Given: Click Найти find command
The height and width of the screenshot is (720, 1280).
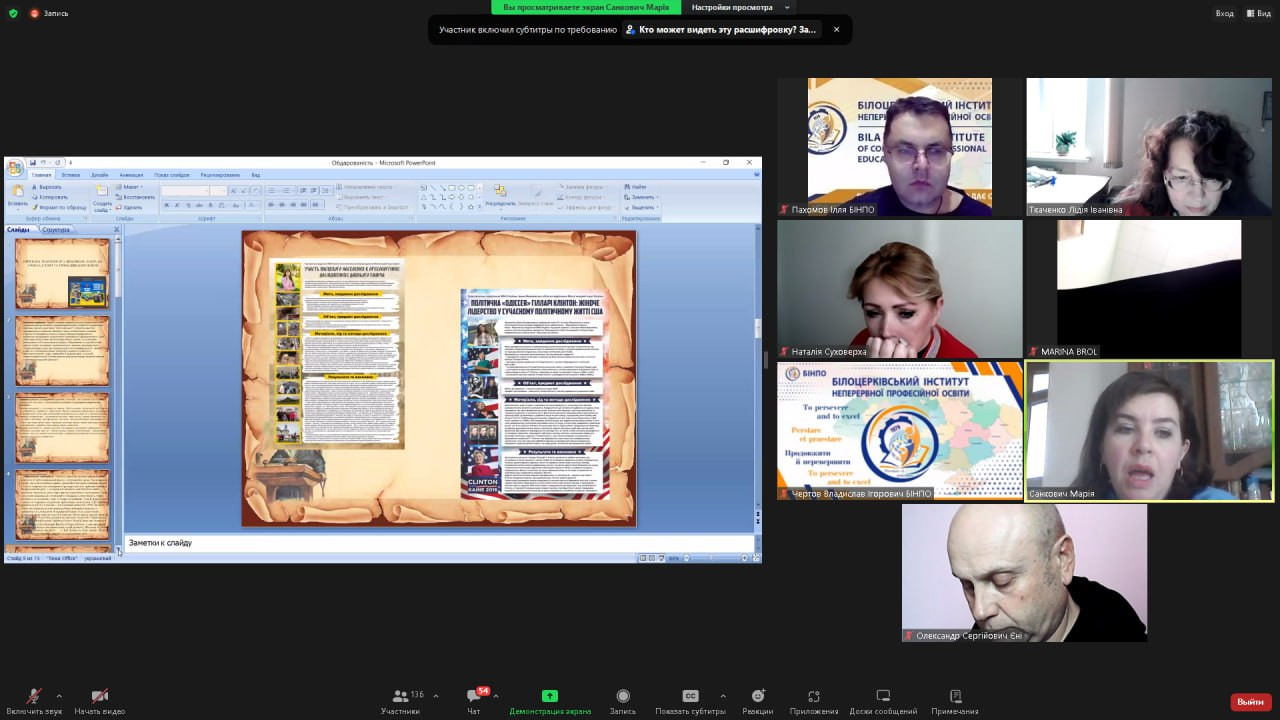Looking at the screenshot, I should [x=635, y=187].
